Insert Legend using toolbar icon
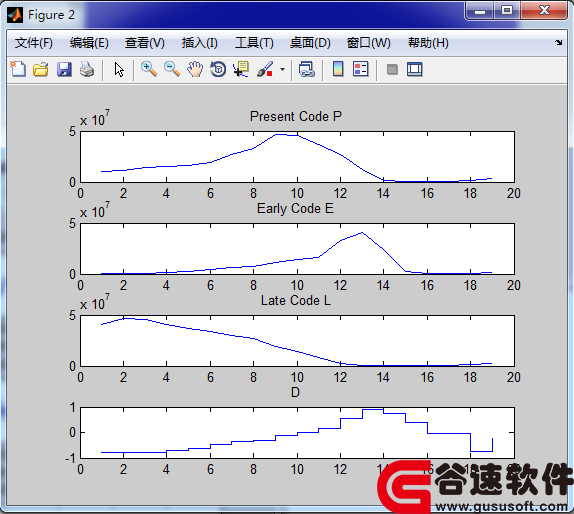This screenshot has width=574, height=514. pyautogui.click(x=361, y=69)
